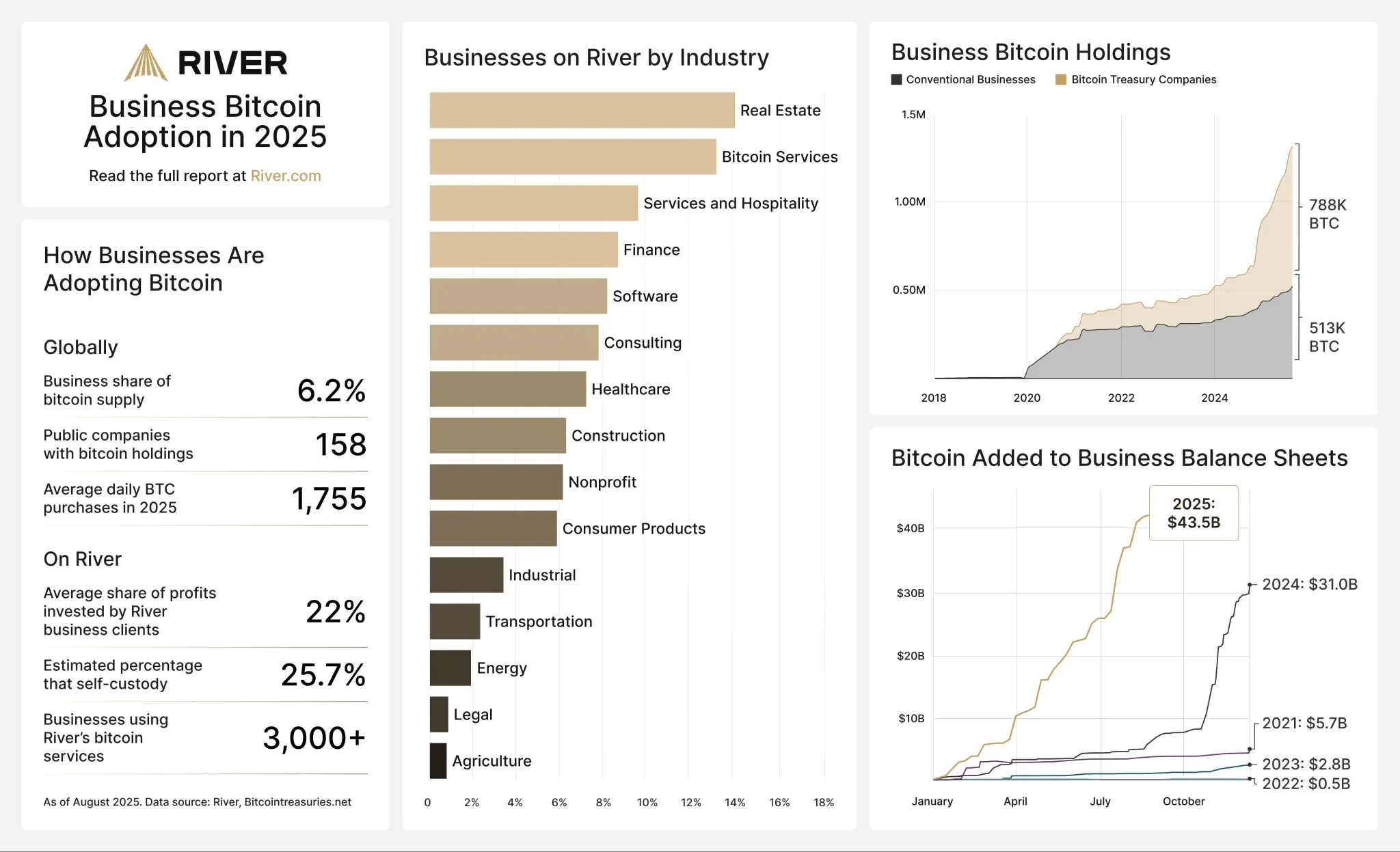Screen dimensions: 1400x852
Task: Click the 513K BTC annotation
Action: 1327,337
